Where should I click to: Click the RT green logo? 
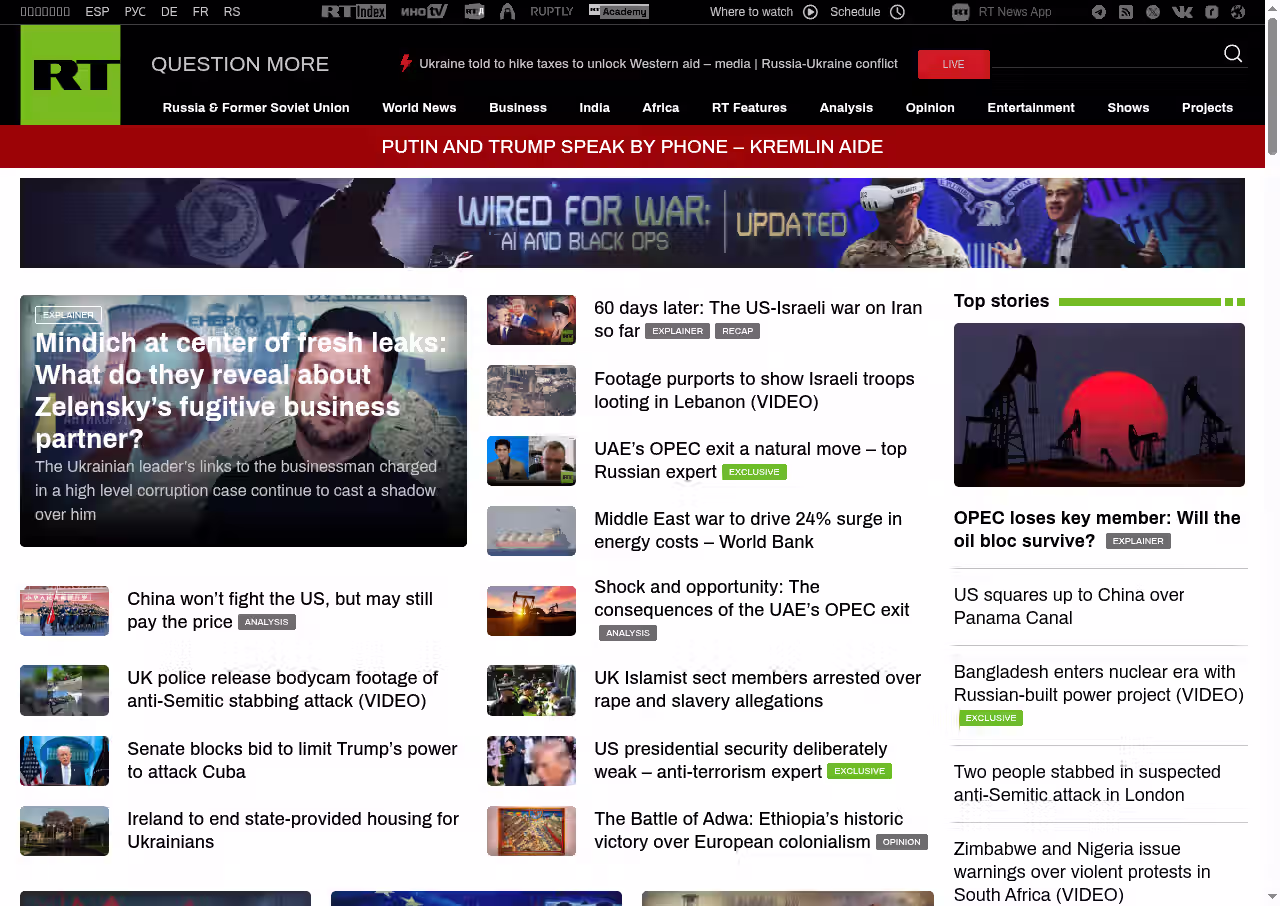click(x=70, y=75)
